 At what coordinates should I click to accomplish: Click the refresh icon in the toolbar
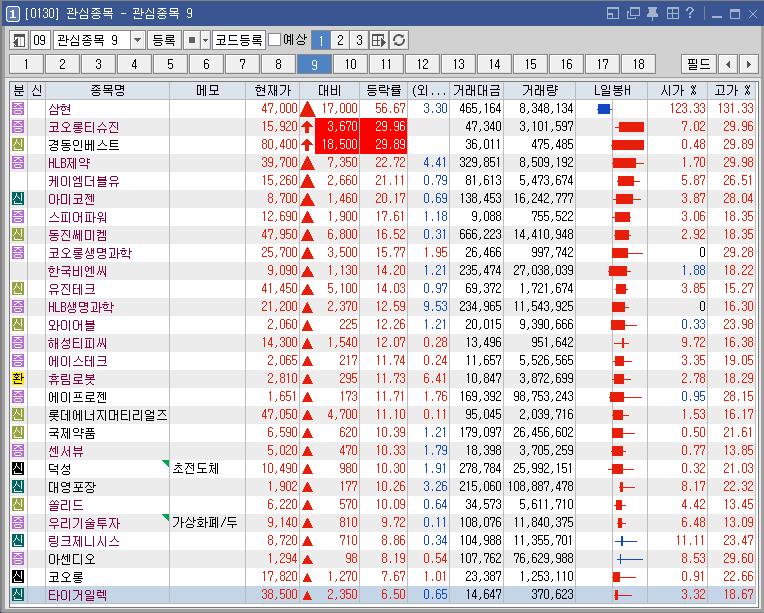click(399, 40)
